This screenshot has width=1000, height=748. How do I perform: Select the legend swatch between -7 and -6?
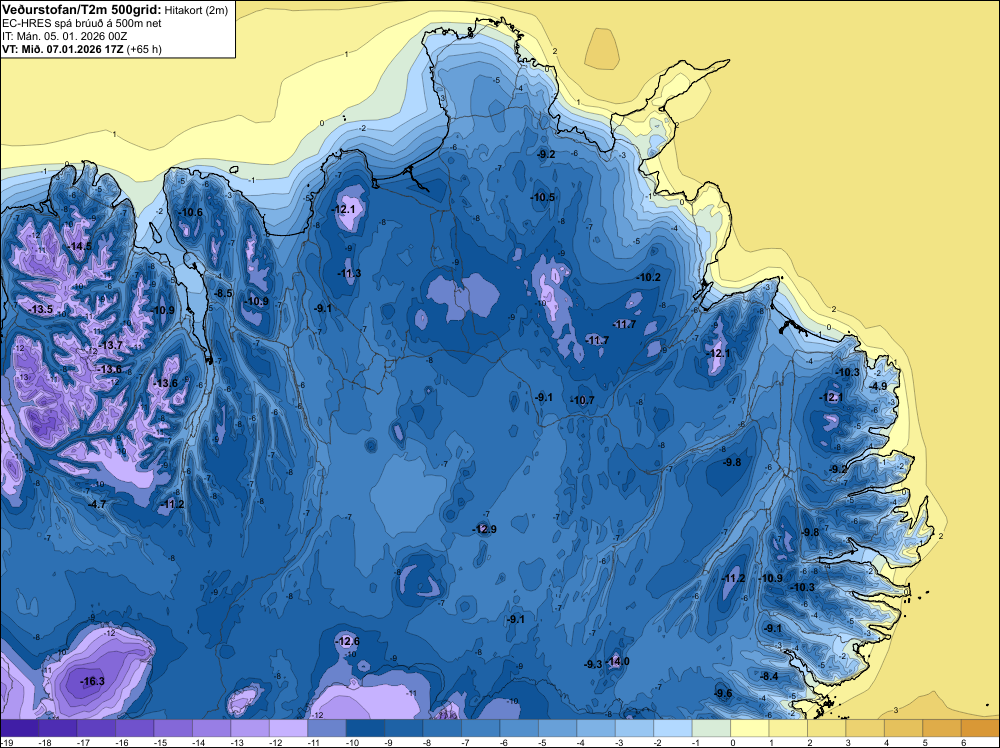point(481,728)
